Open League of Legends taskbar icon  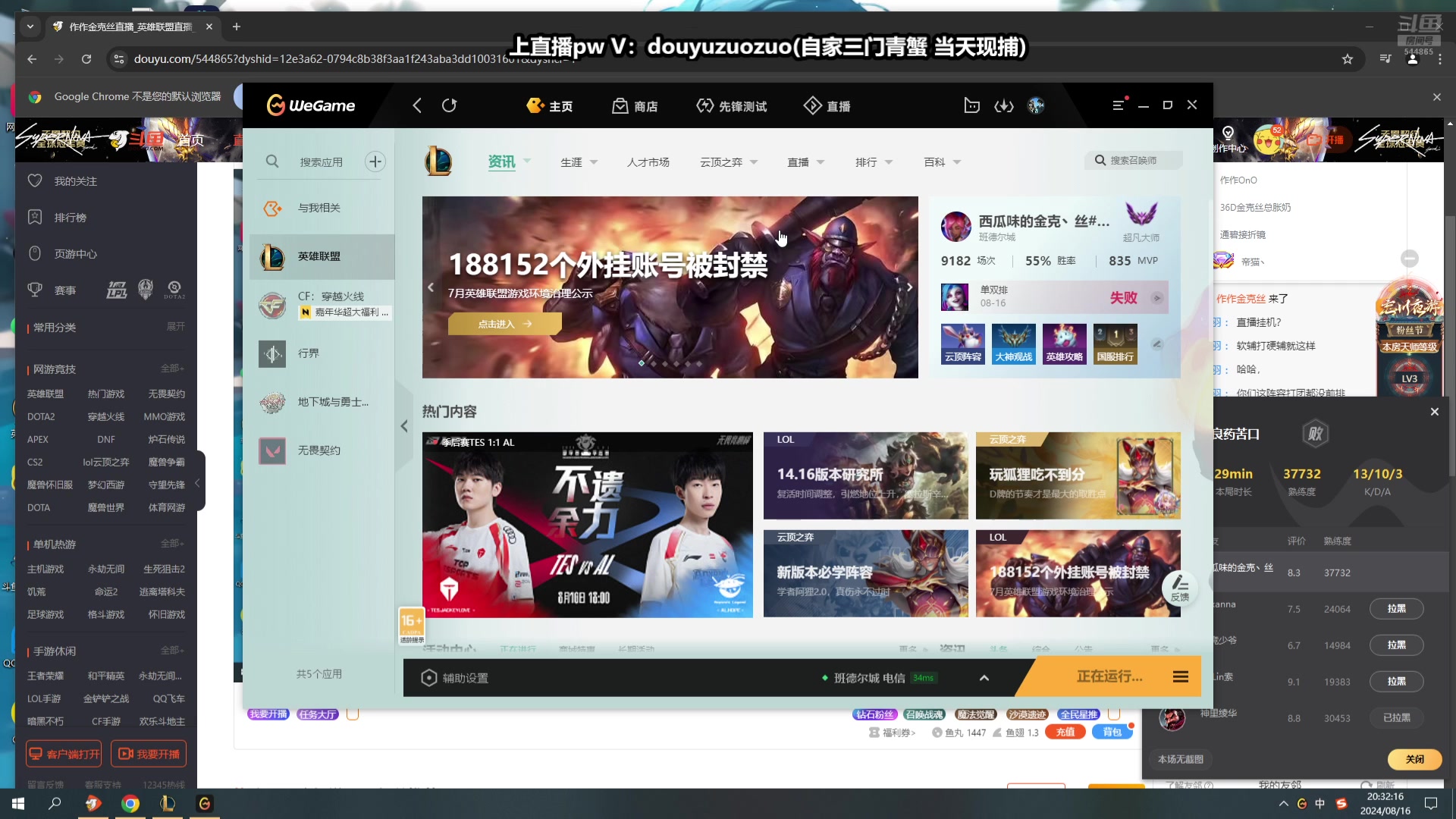coord(168,804)
